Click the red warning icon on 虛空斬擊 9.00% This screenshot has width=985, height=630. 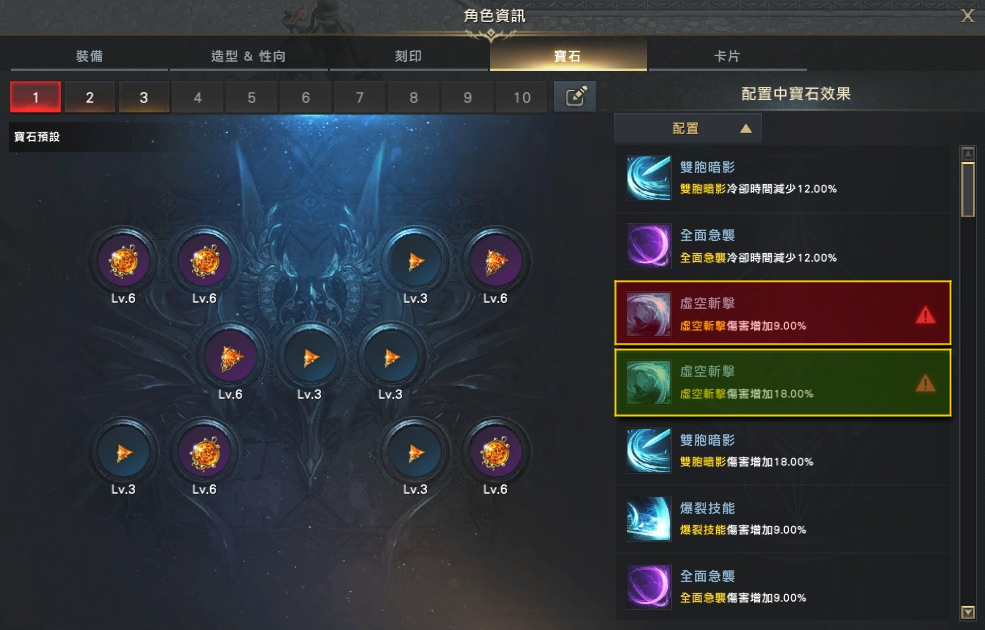click(925, 315)
